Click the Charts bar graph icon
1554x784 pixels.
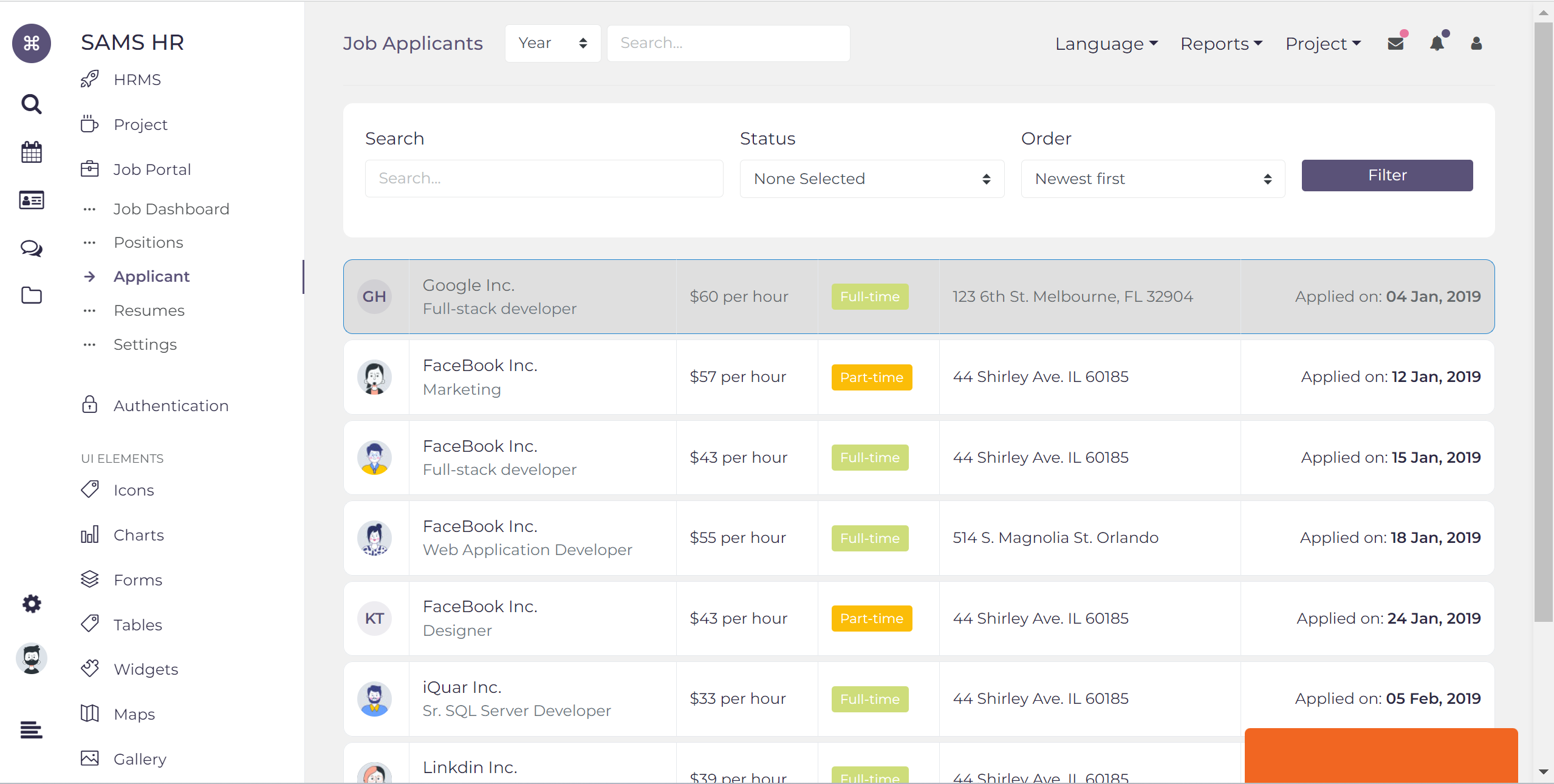click(90, 534)
